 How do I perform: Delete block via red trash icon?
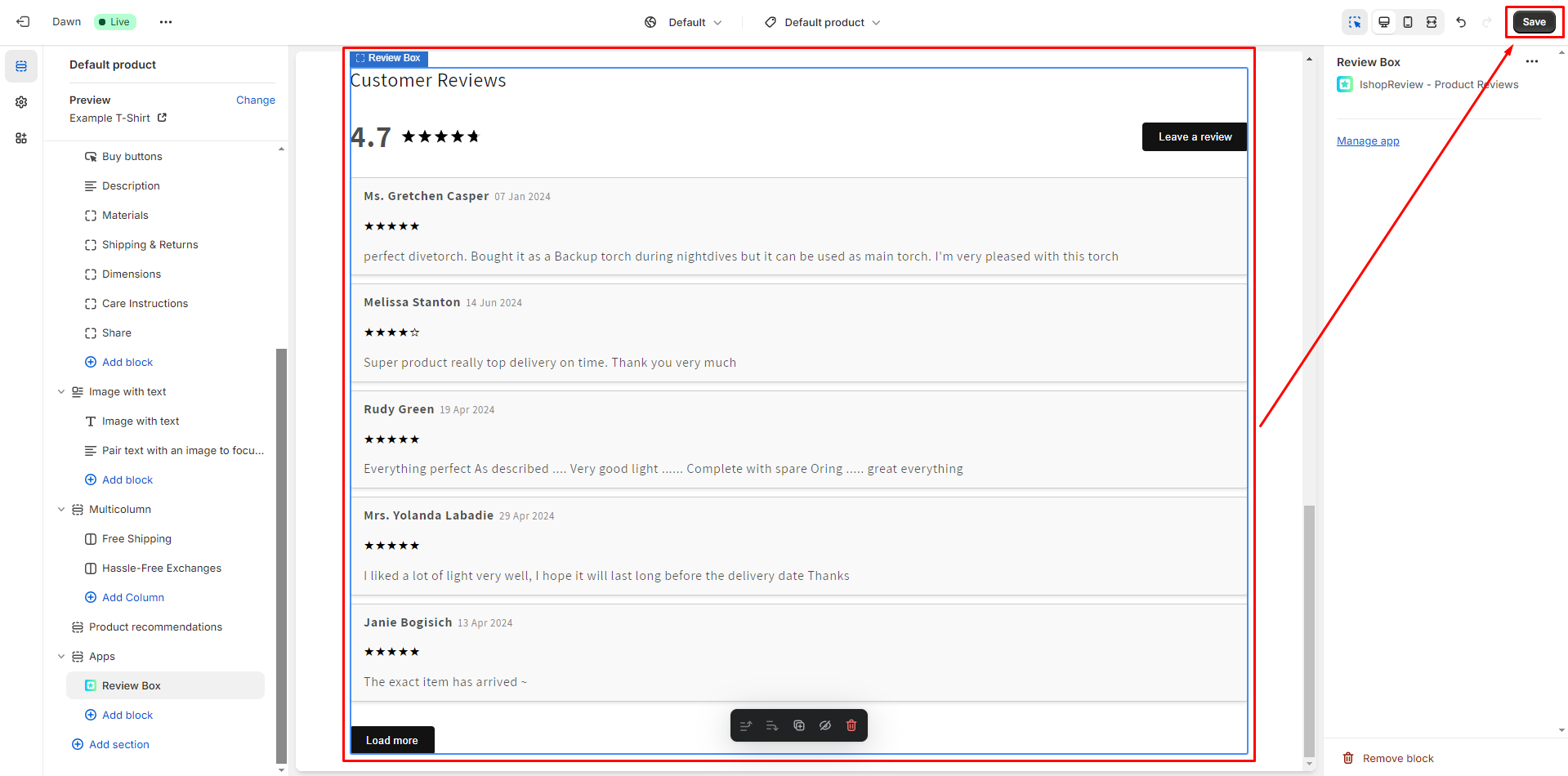851,725
